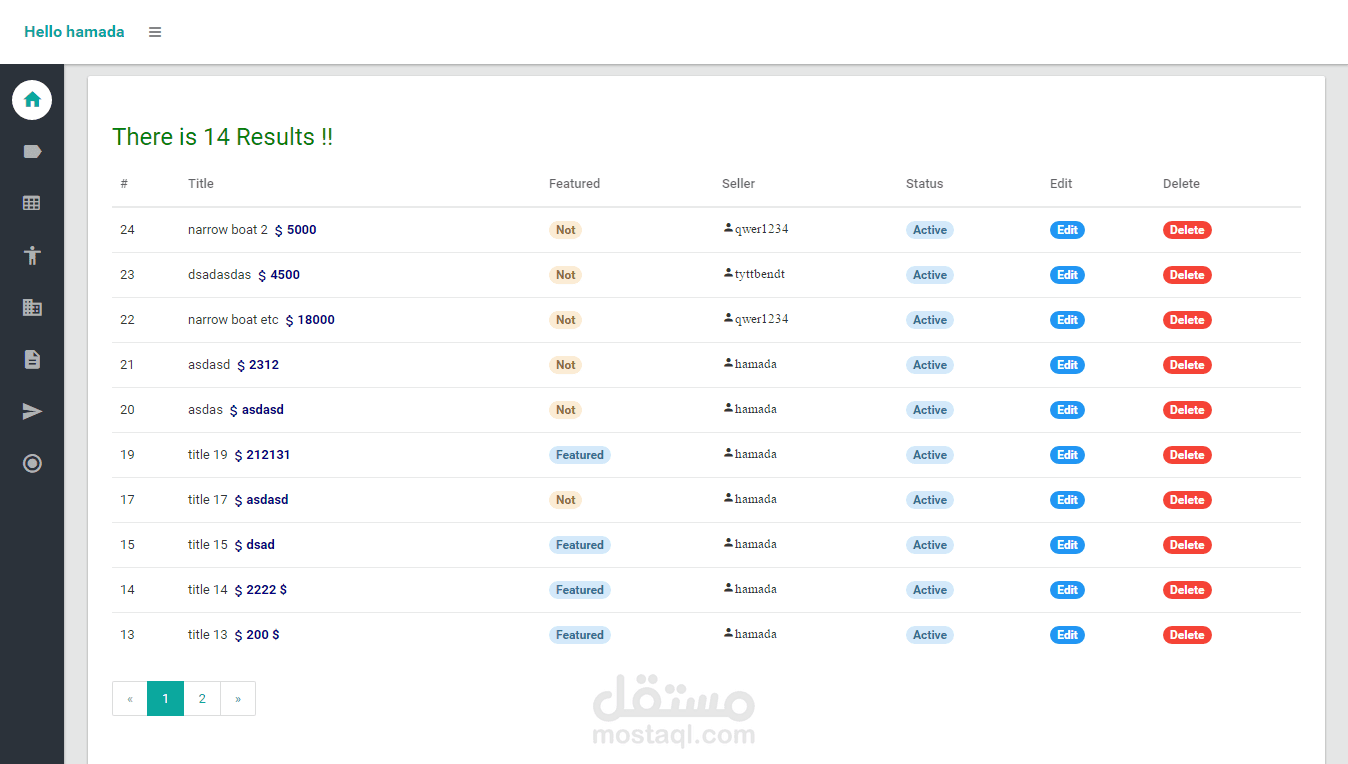Edit row 21 asdasd listing
The image size is (1348, 764).
click(x=1067, y=365)
